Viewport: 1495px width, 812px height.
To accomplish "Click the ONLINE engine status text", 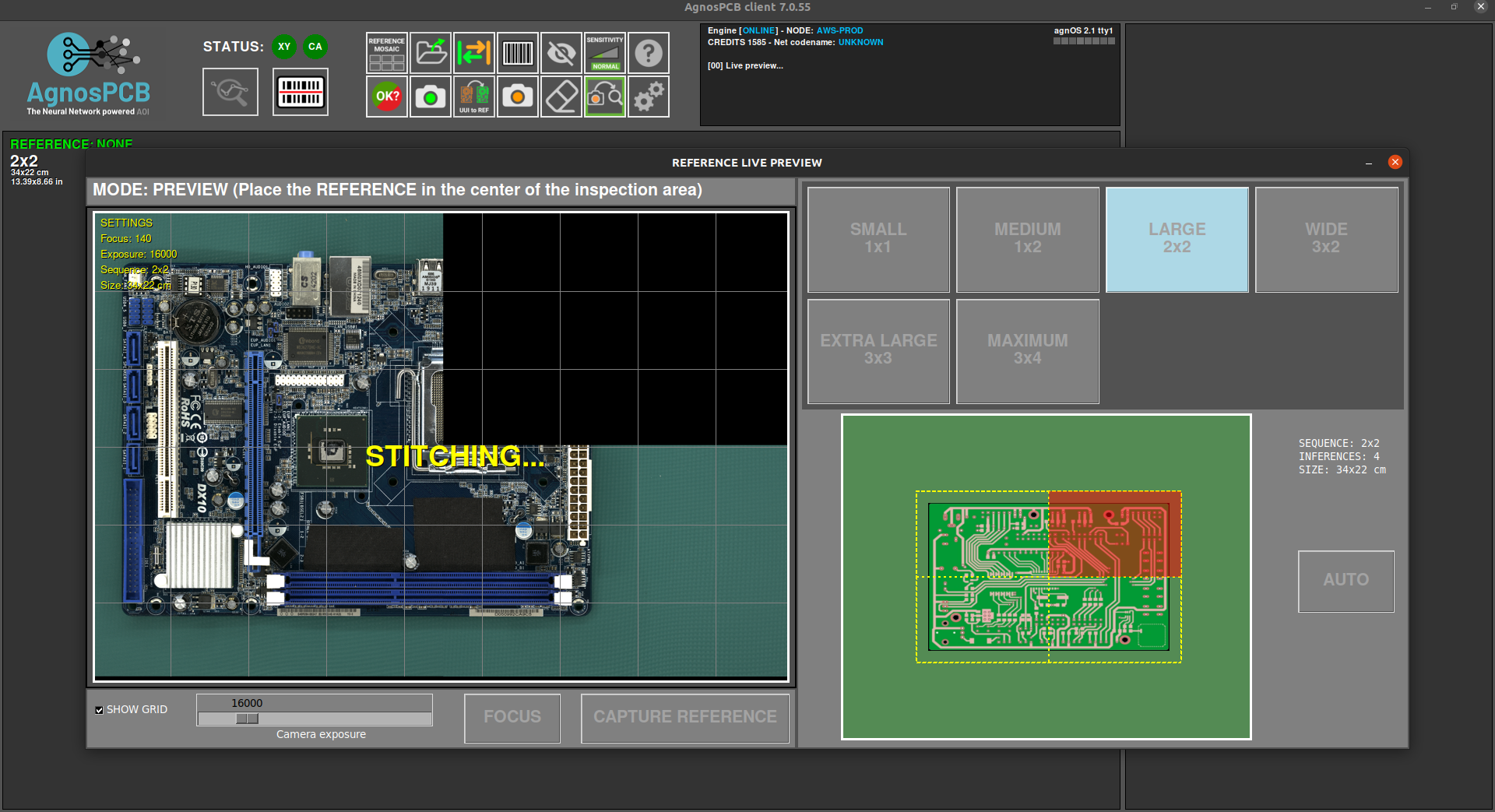I will click(758, 31).
